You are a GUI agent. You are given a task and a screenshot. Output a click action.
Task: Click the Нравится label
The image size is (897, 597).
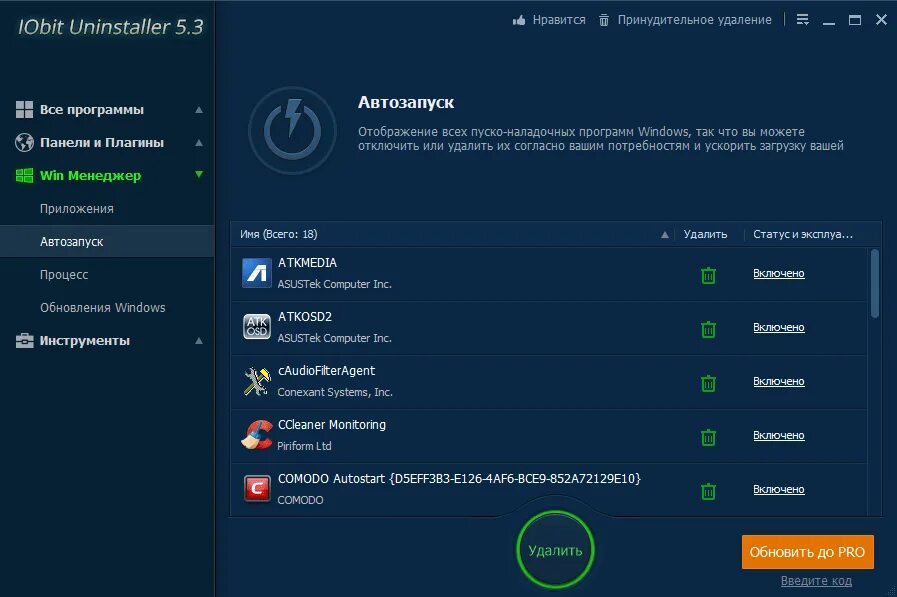point(559,20)
